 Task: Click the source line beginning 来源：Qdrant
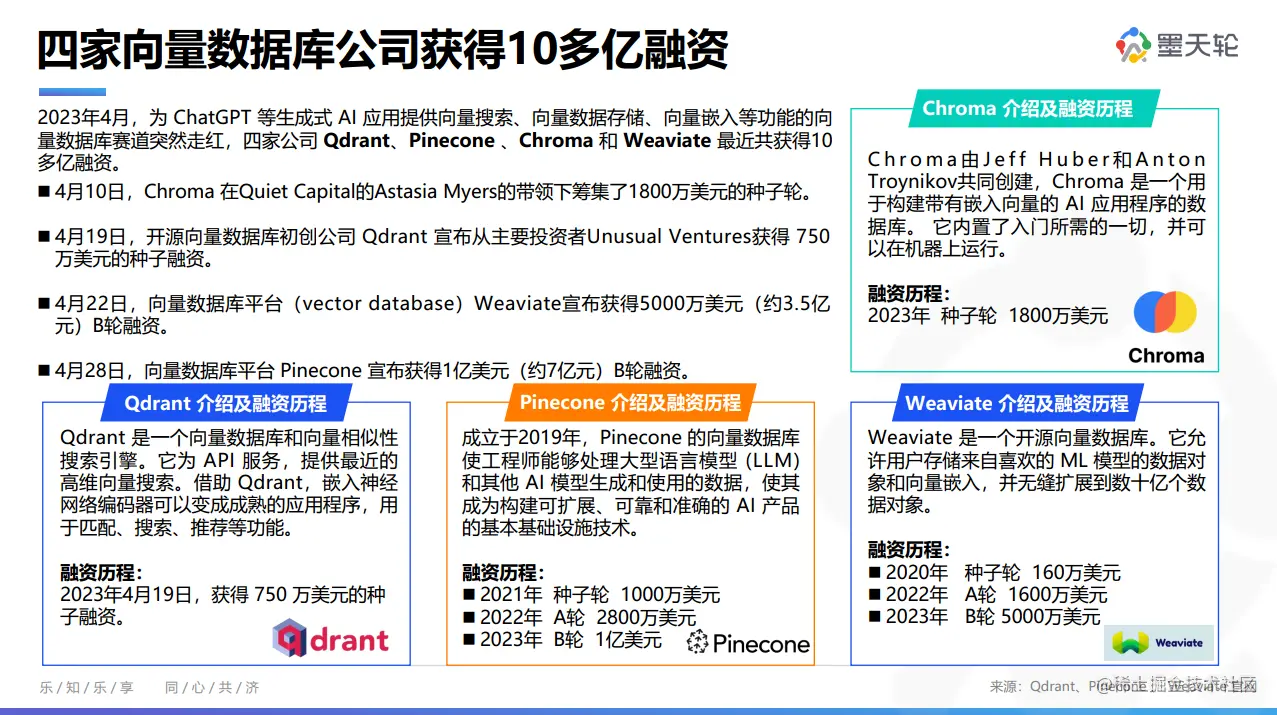pos(1123,686)
